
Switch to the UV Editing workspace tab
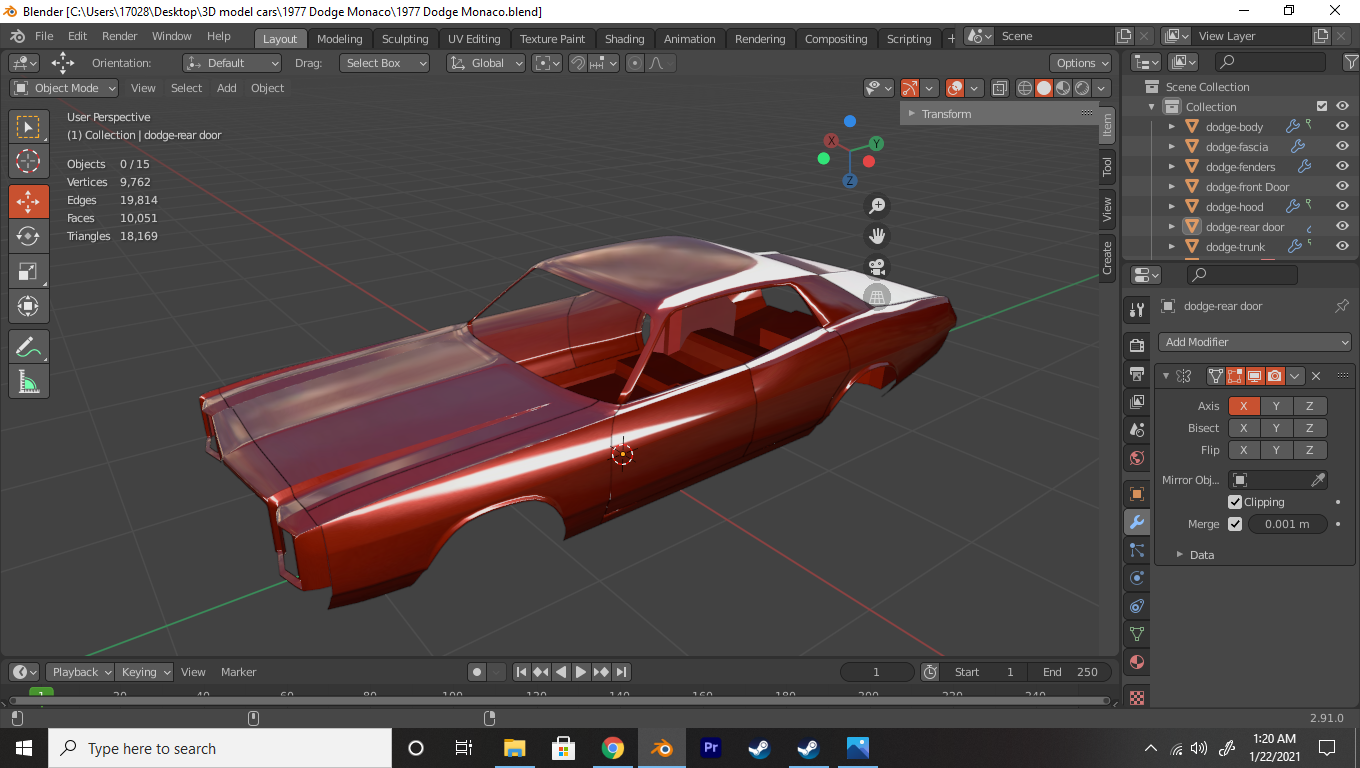tap(474, 39)
